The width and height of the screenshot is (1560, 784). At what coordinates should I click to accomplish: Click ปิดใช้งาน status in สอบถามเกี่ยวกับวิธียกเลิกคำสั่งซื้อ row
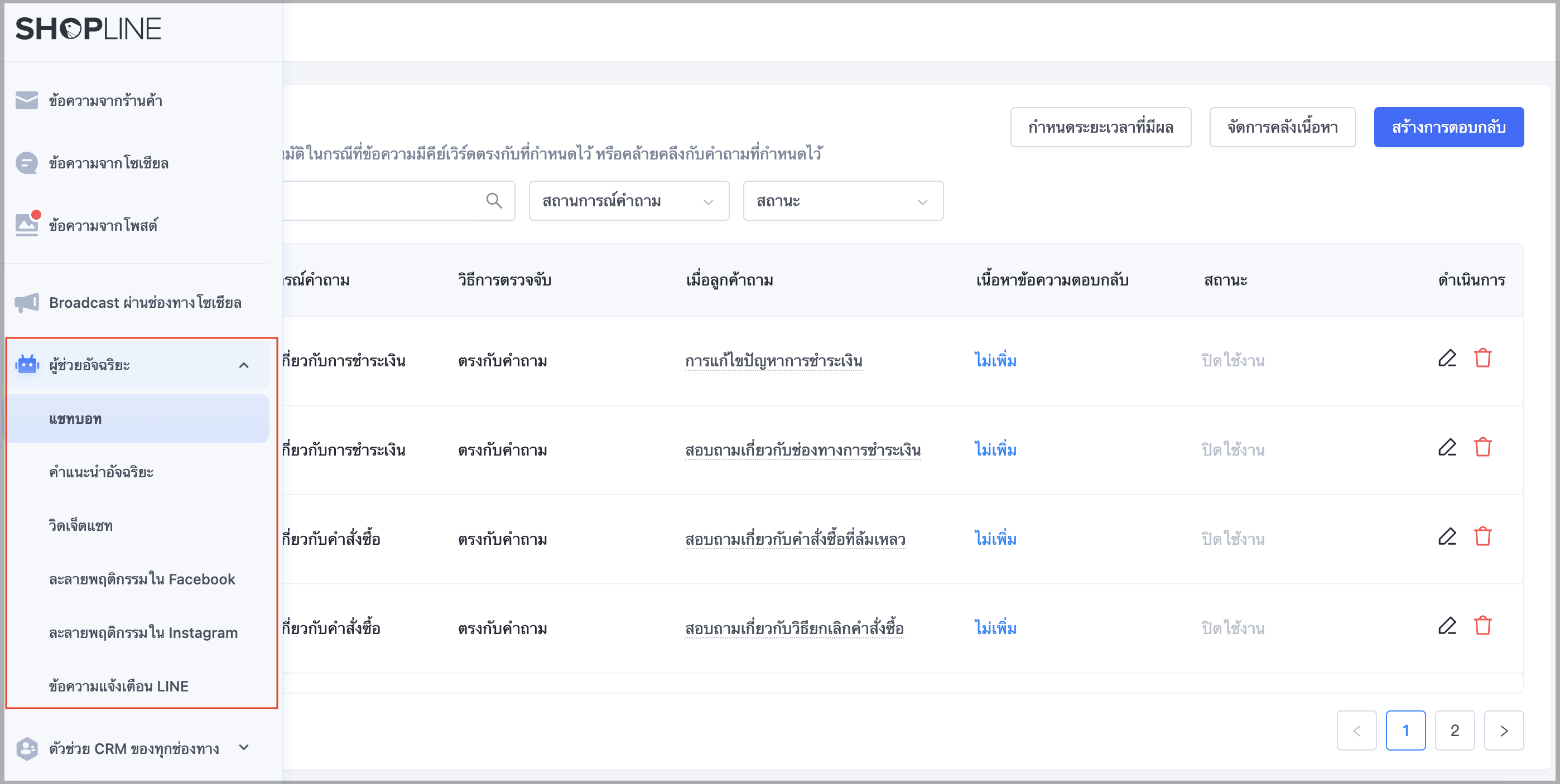1233,628
